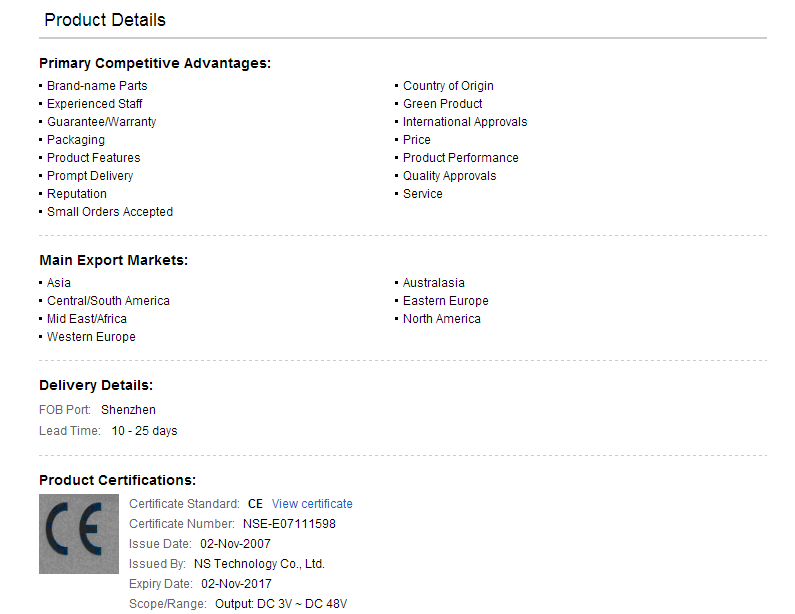The height and width of the screenshot is (614, 795).
Task: Select the Australasia market entry
Action: point(433,282)
